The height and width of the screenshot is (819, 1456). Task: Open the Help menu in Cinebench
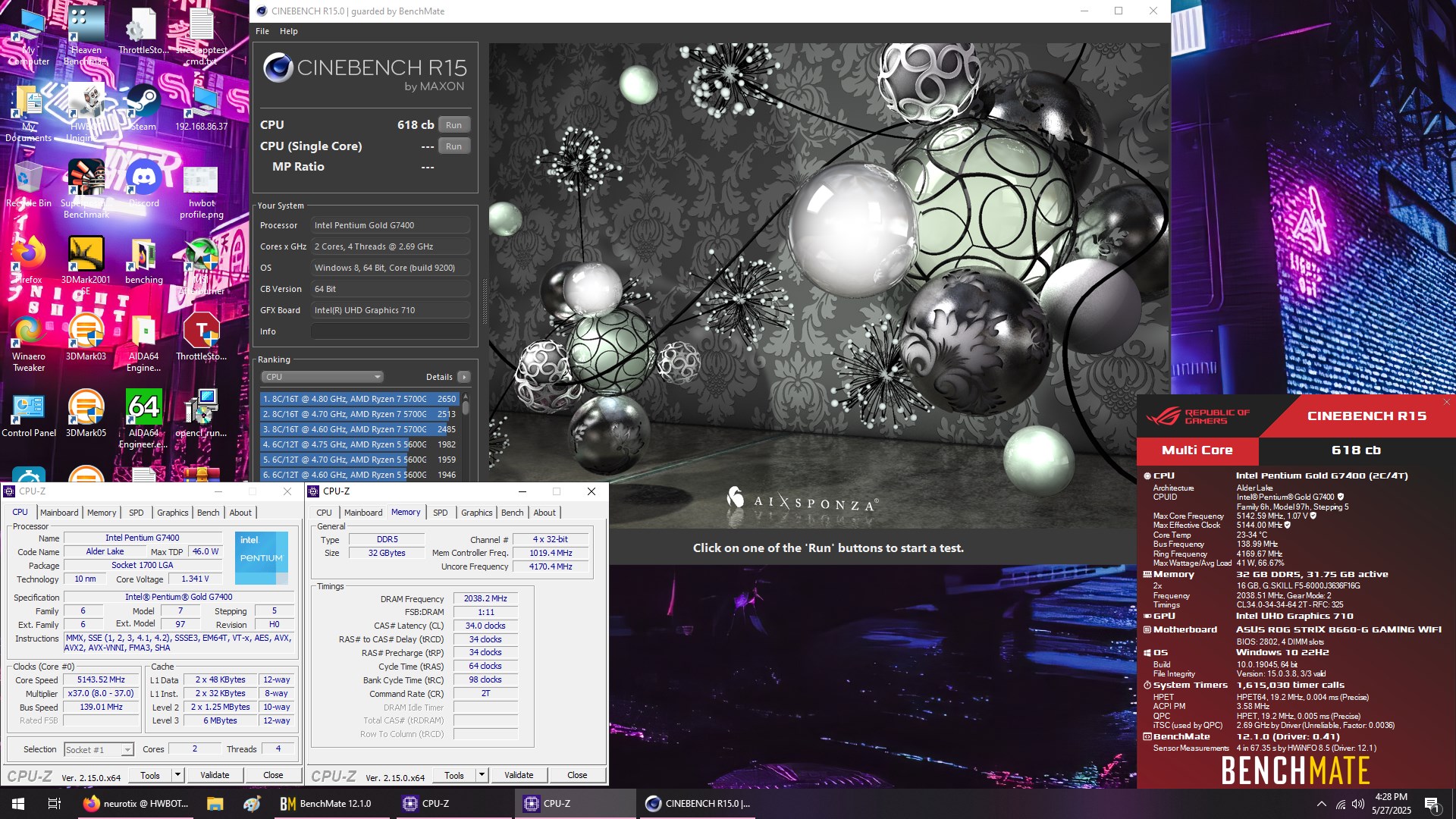click(288, 31)
